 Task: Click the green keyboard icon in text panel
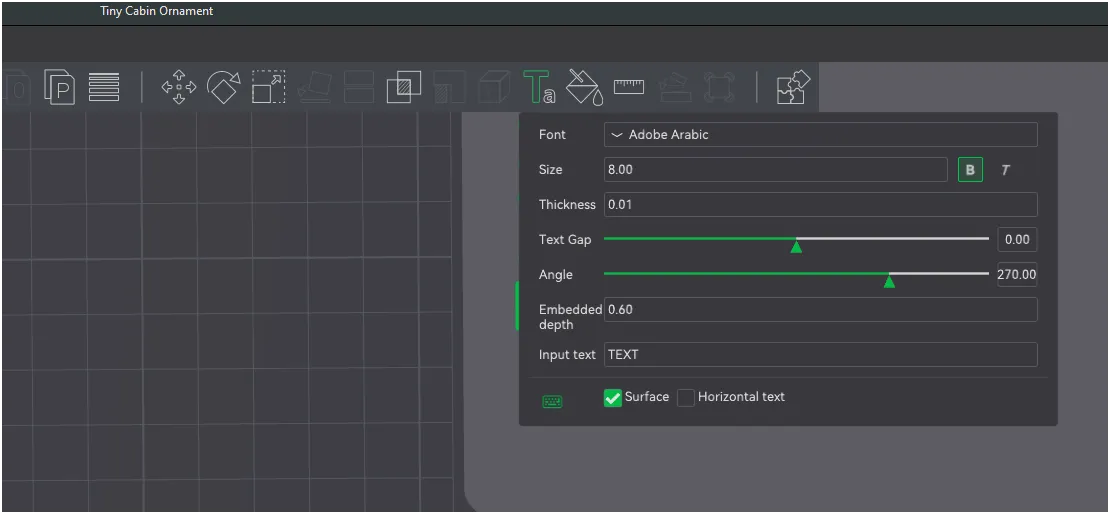(552, 401)
